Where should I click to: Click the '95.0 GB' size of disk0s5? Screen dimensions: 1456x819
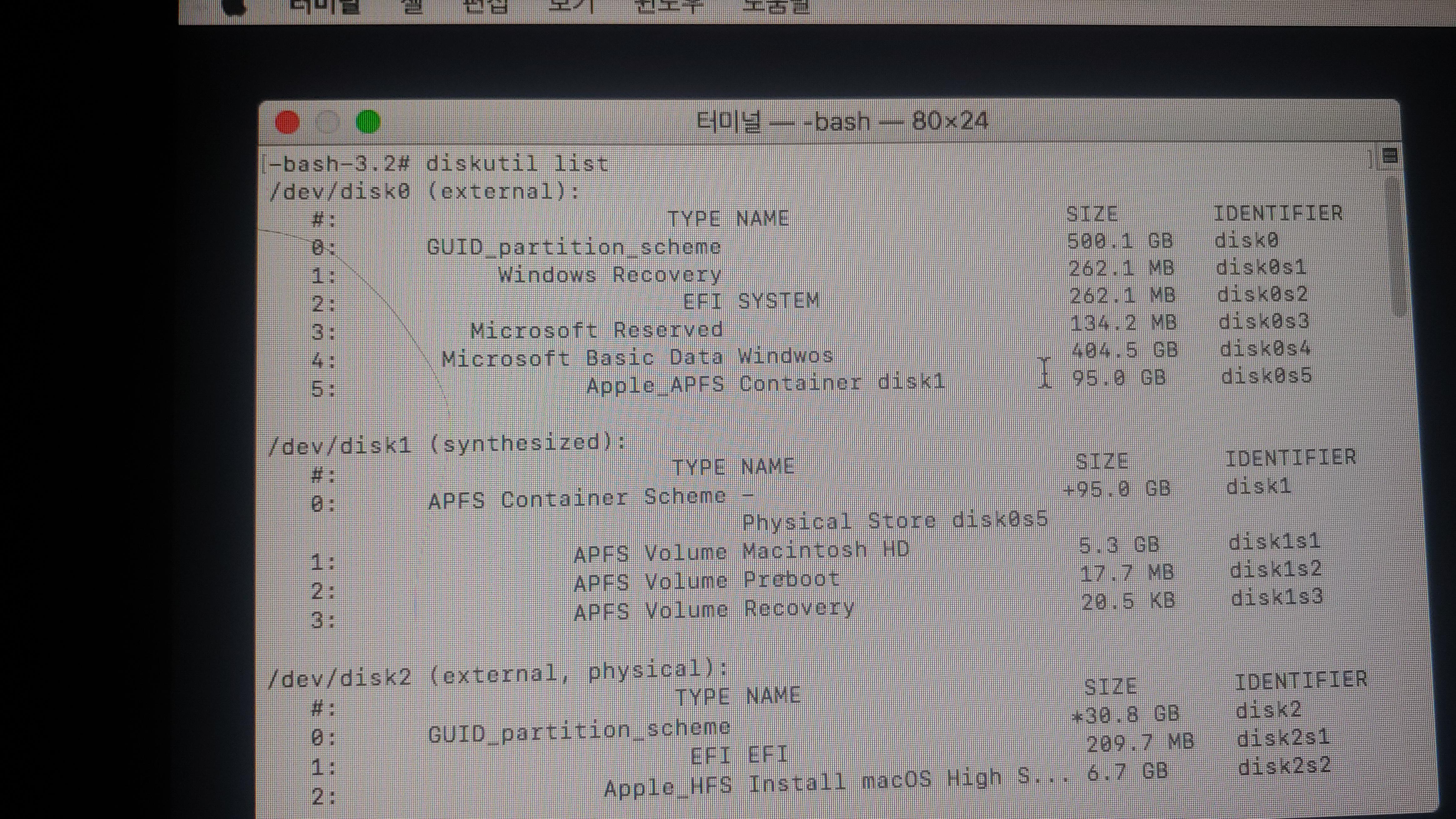point(1119,378)
